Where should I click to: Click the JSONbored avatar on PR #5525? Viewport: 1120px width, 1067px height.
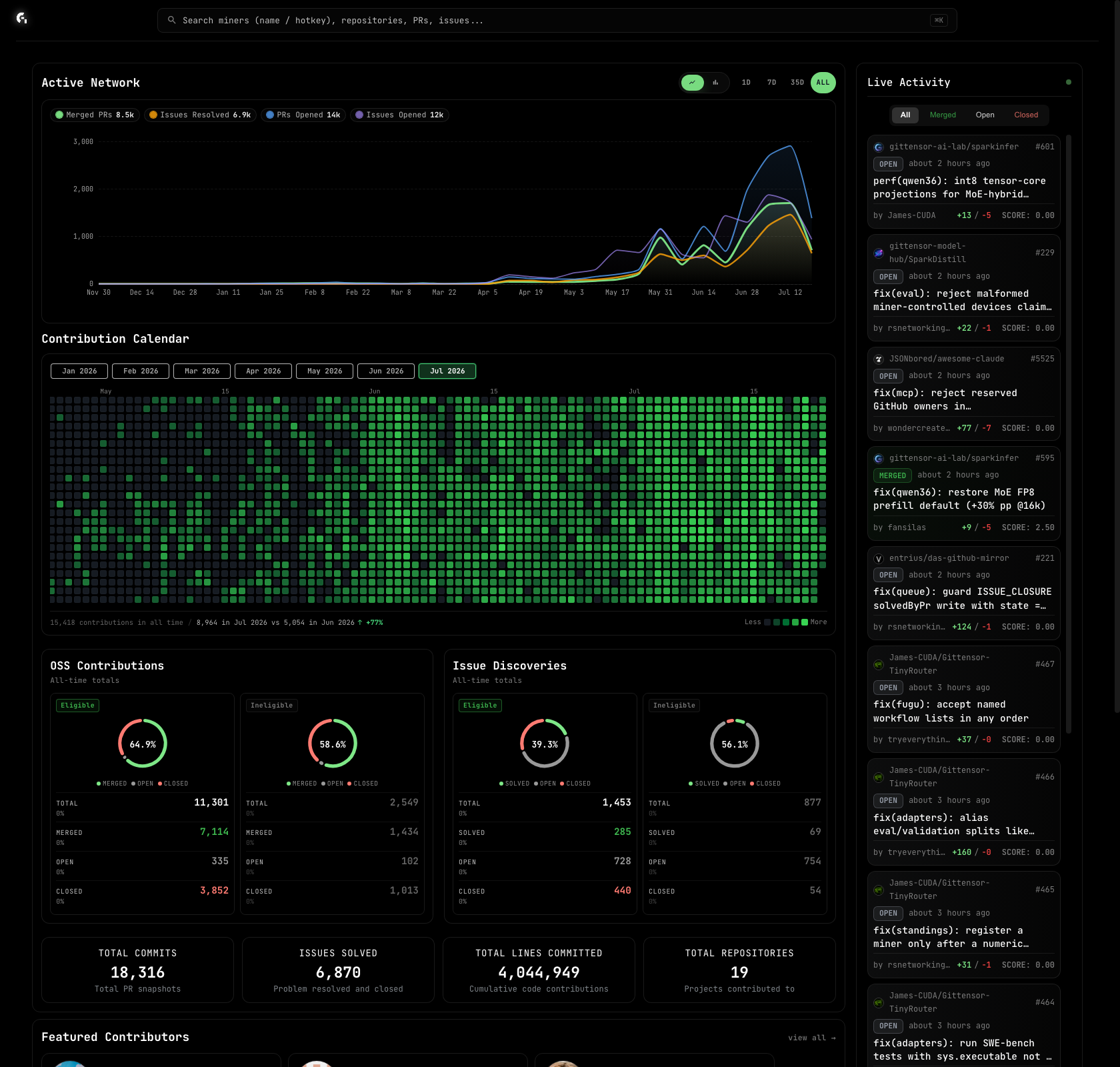(879, 359)
